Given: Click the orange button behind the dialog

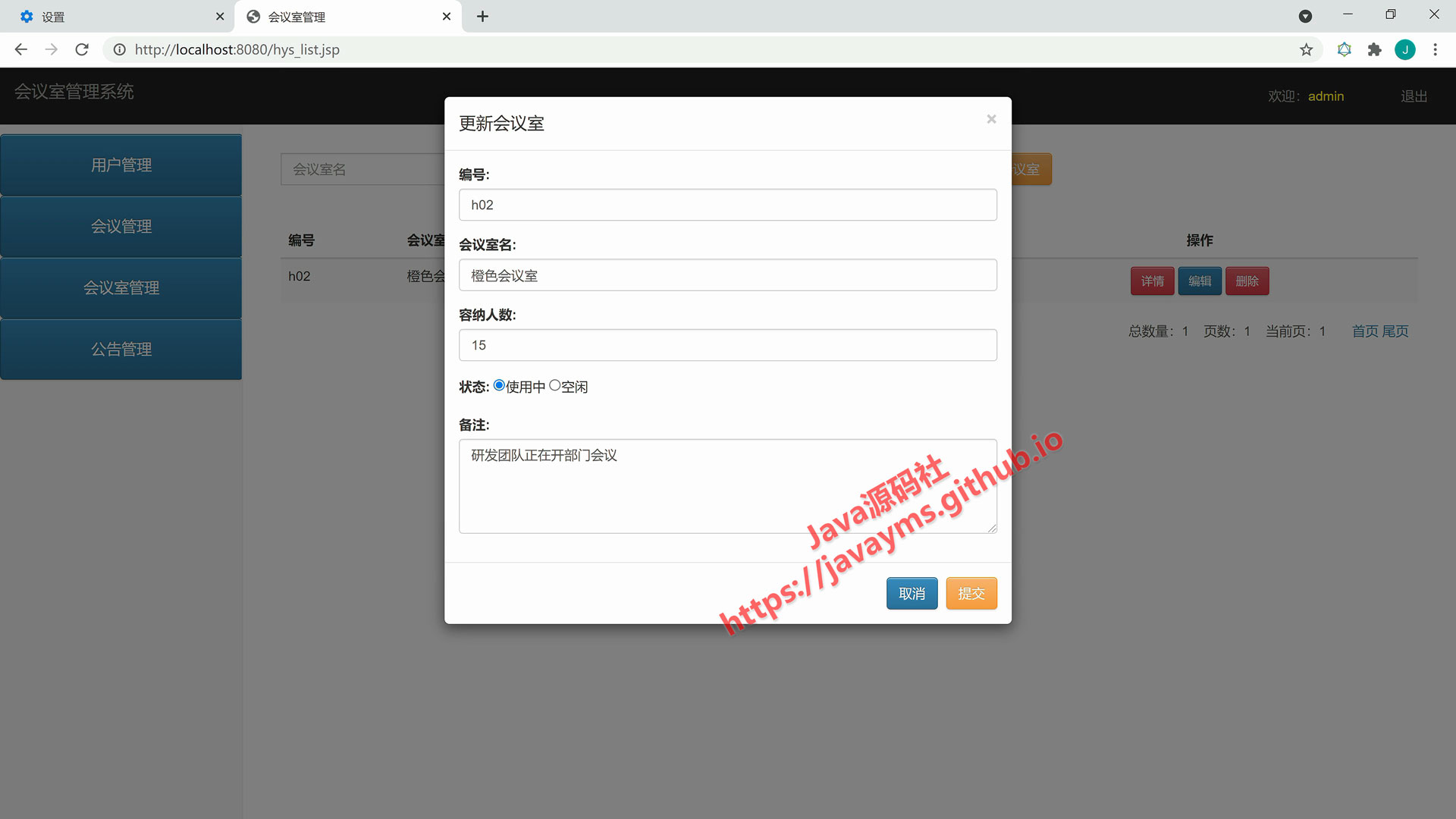Looking at the screenshot, I should pos(1031,169).
